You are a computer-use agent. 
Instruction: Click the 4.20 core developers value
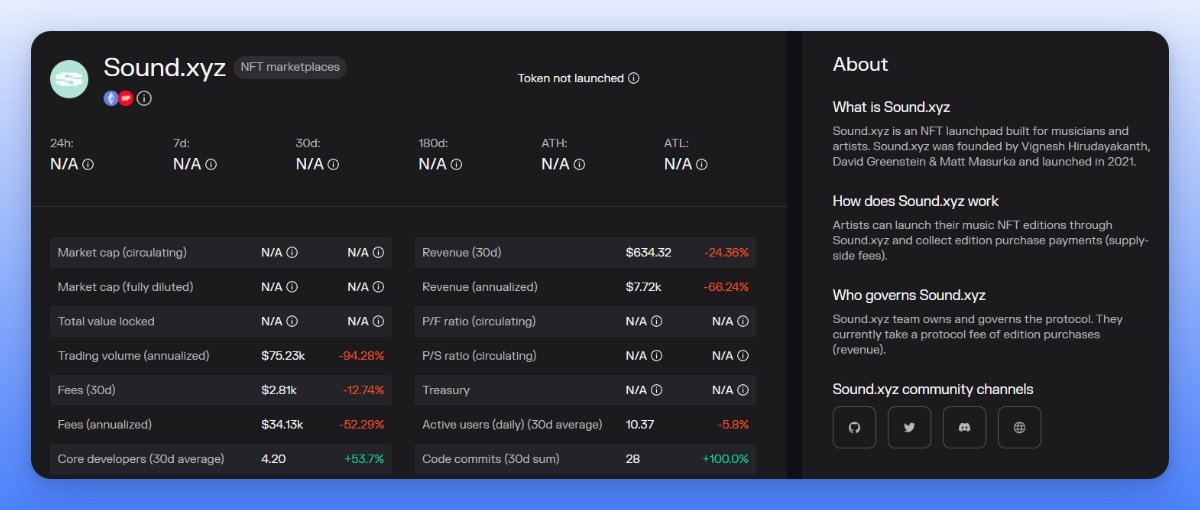point(274,459)
